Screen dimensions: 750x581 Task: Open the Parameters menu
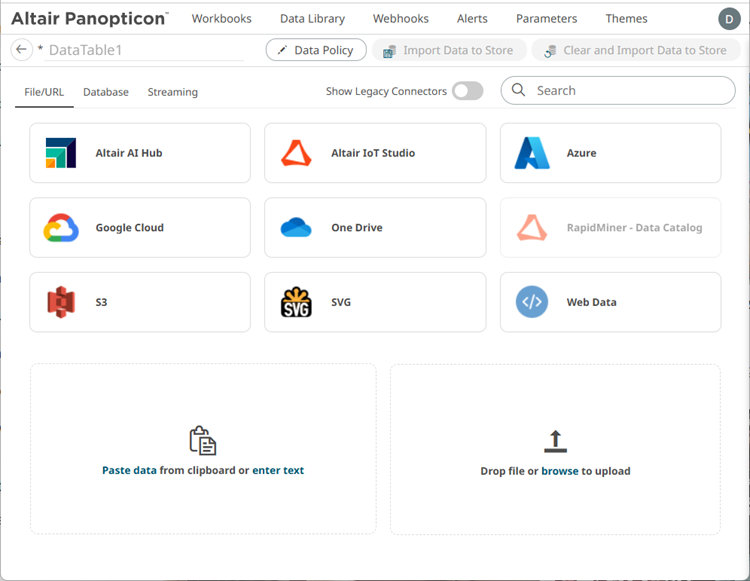[x=546, y=19]
